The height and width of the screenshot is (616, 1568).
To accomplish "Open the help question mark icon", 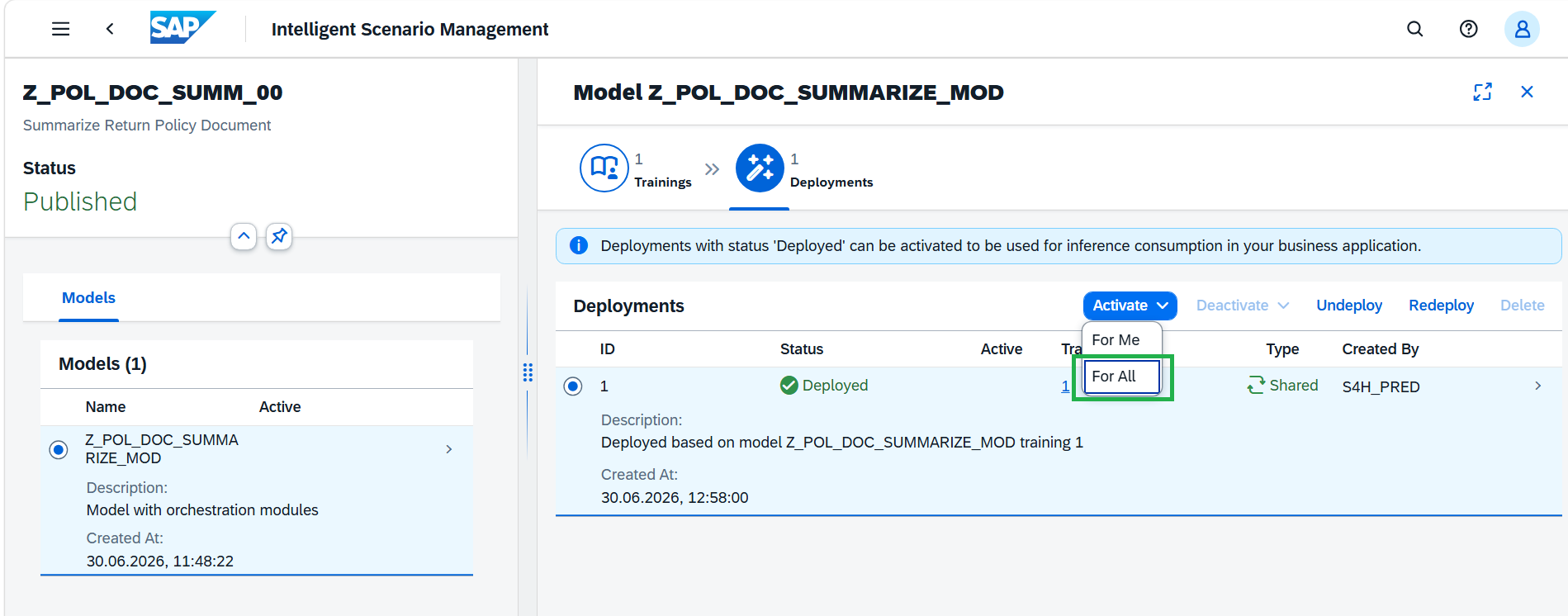I will [x=1468, y=29].
